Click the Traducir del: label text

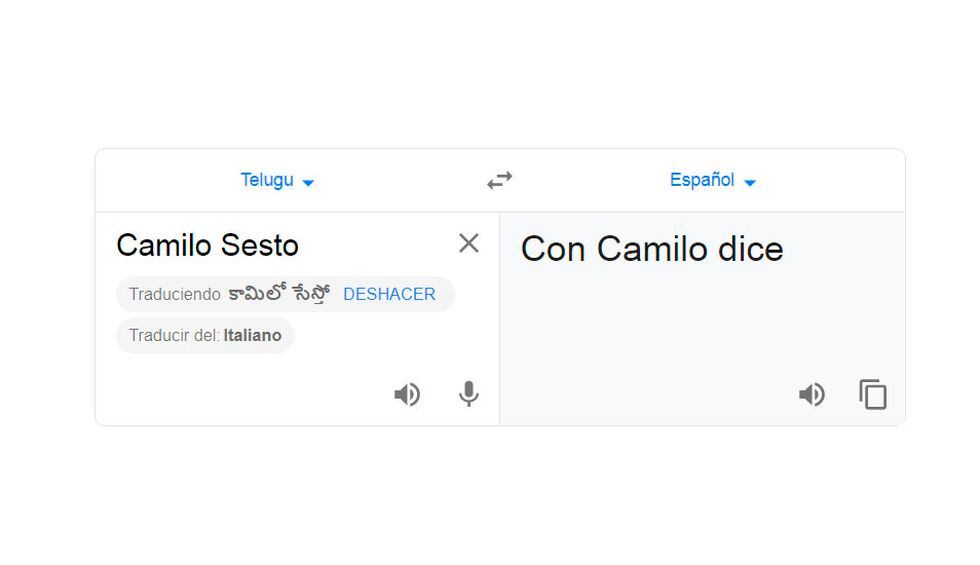174,335
